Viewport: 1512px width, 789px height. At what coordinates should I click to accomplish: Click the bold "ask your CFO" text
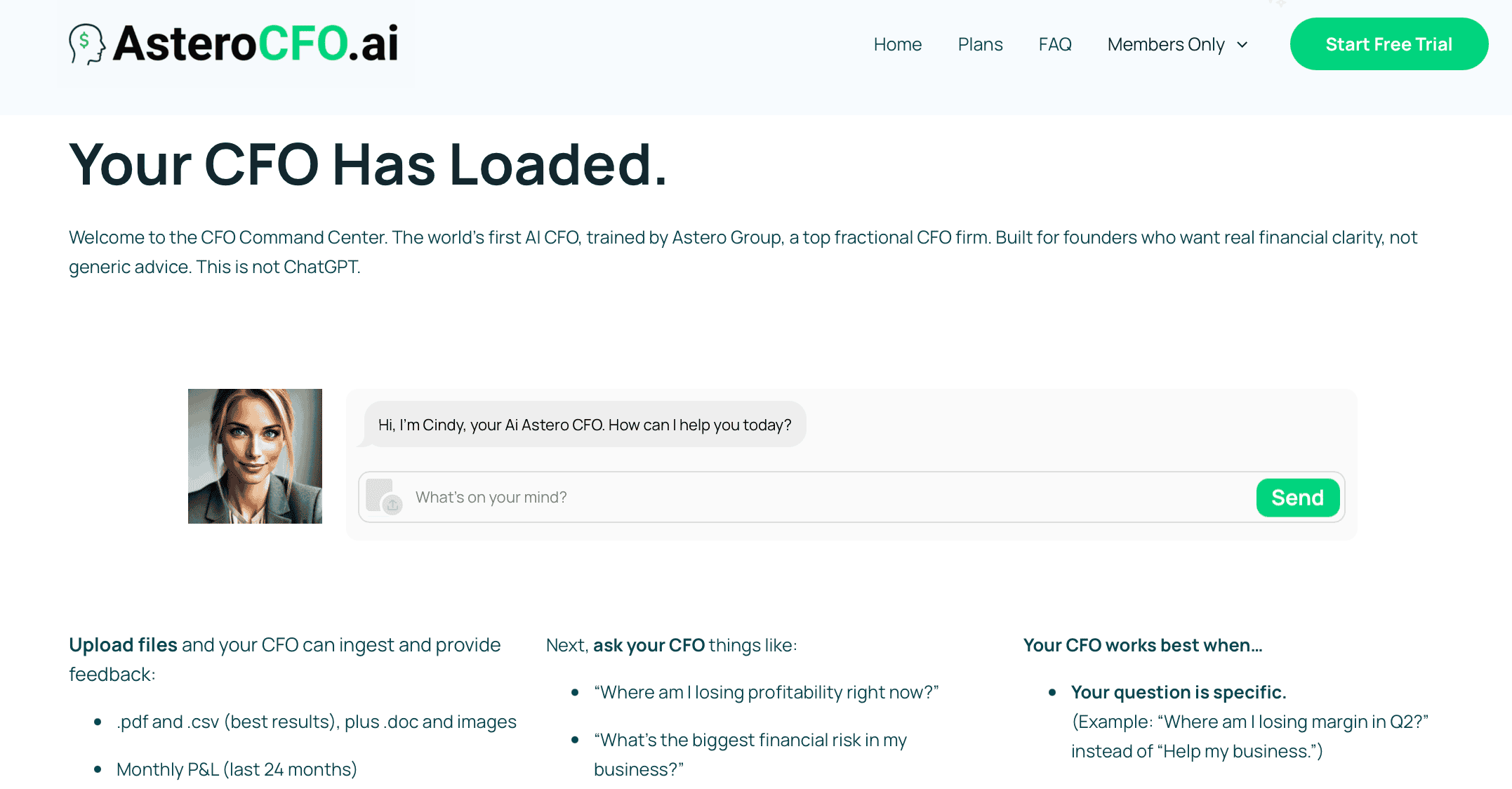[x=649, y=645]
